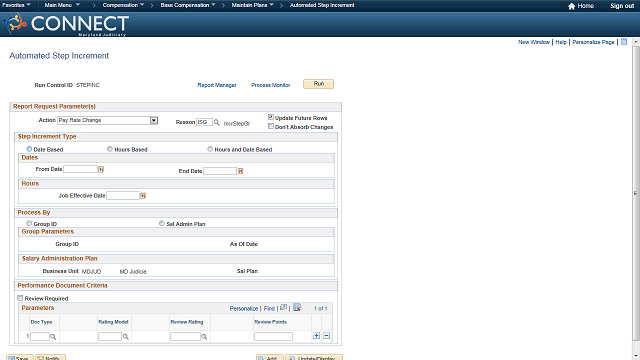Expand Compensation breadcrumb menu
Image resolution: width=640 pixels, height=360 pixels.
pos(123,5)
